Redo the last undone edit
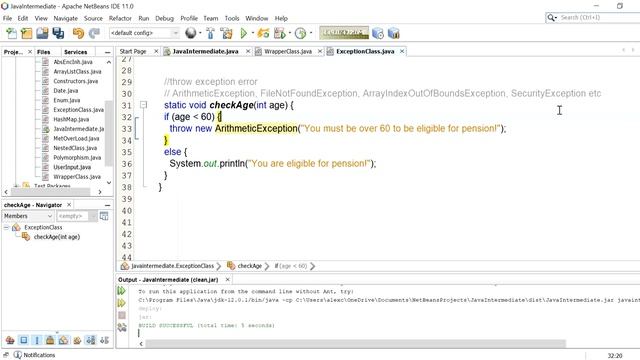 pyautogui.click(x=94, y=33)
